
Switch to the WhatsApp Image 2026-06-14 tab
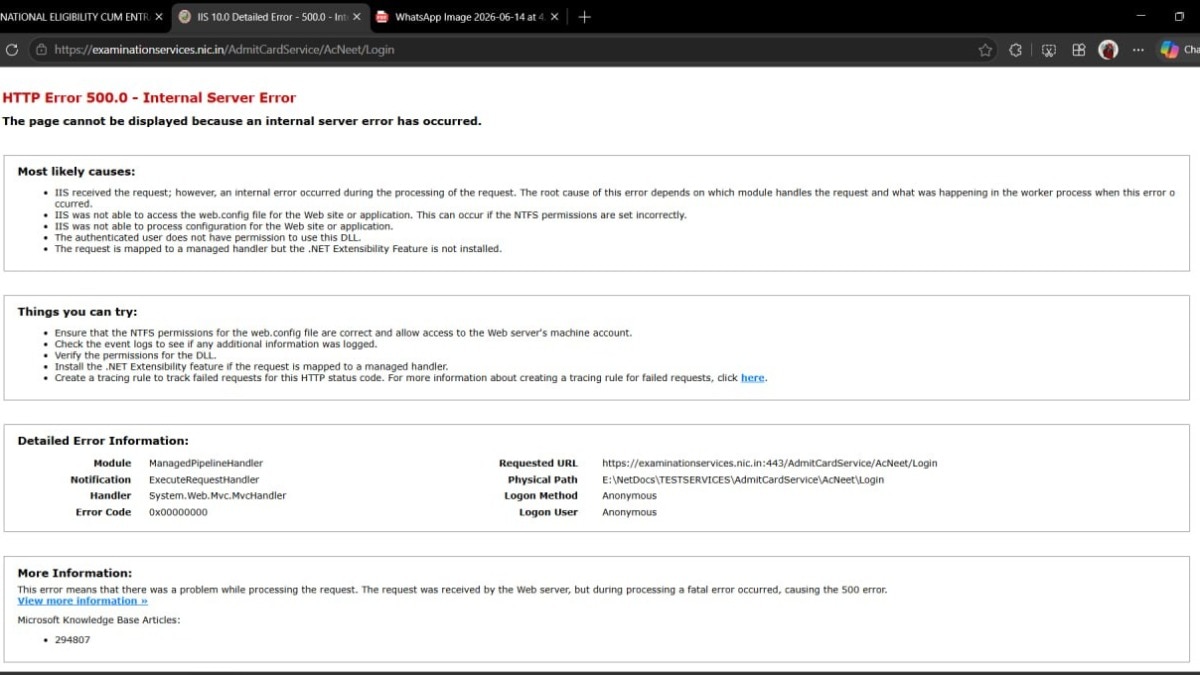pos(468,17)
